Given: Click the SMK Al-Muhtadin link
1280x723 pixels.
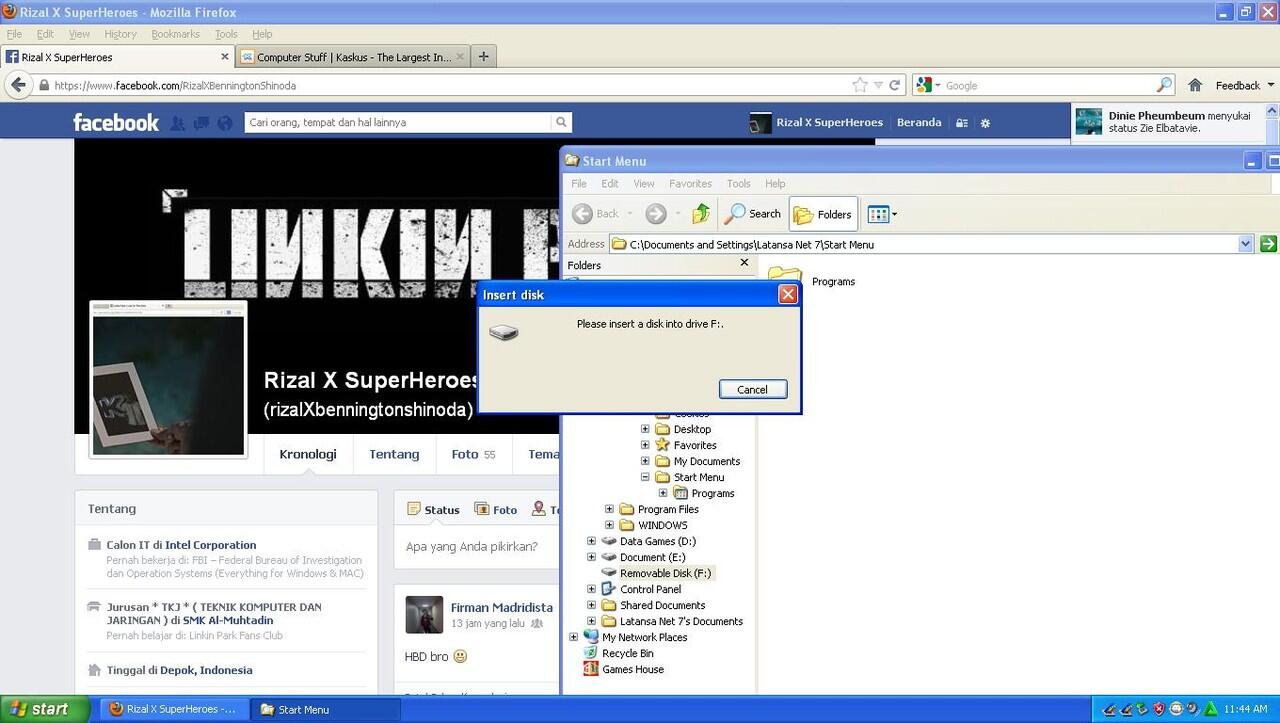Looking at the screenshot, I should [x=228, y=620].
